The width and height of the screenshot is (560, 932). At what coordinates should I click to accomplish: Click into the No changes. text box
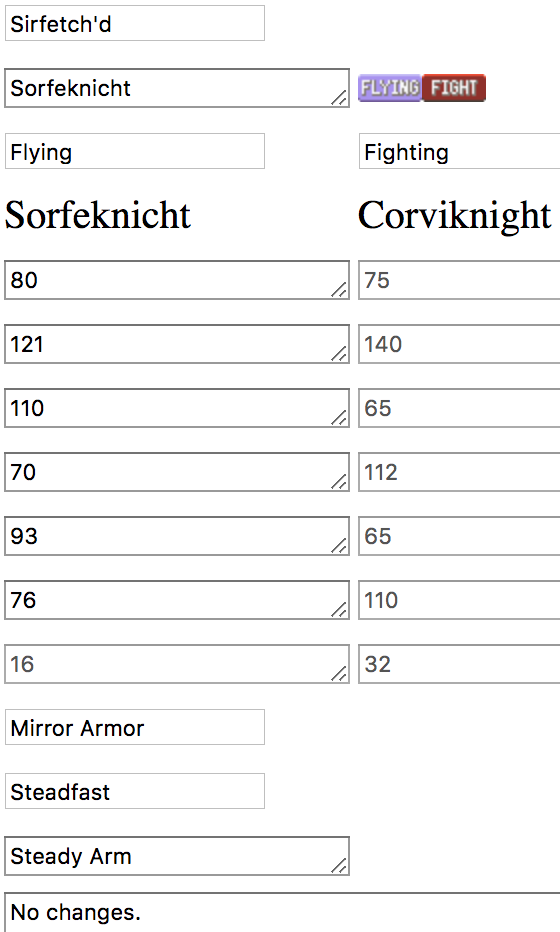(282, 912)
